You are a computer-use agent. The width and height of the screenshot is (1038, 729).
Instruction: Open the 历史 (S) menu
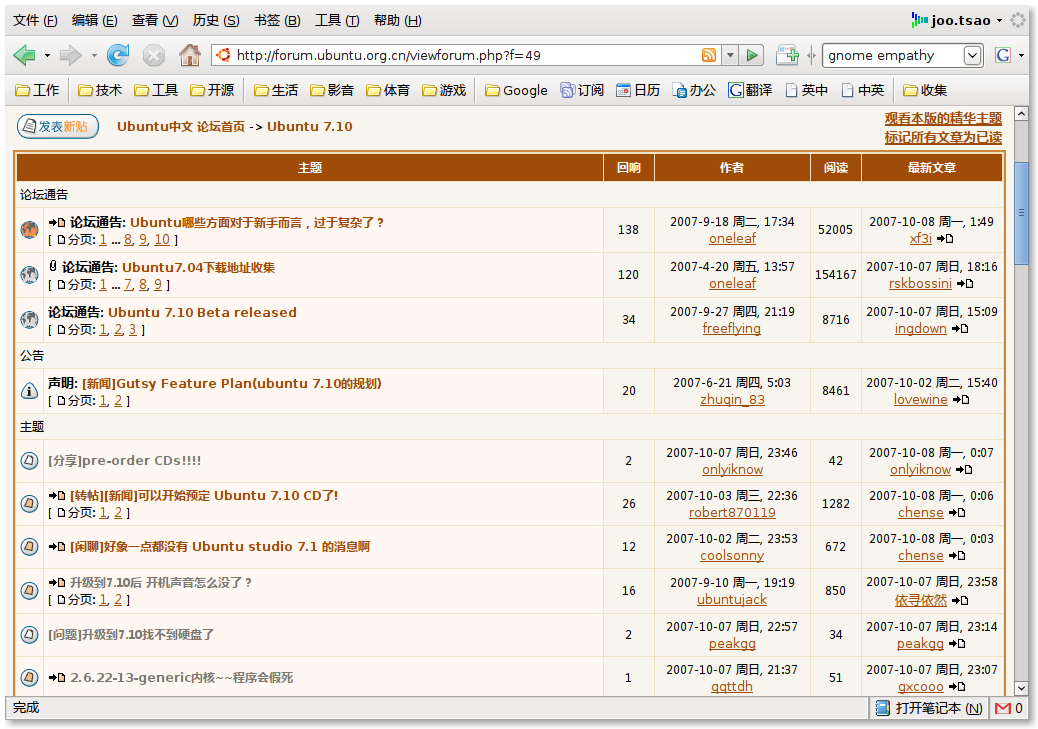pos(216,21)
